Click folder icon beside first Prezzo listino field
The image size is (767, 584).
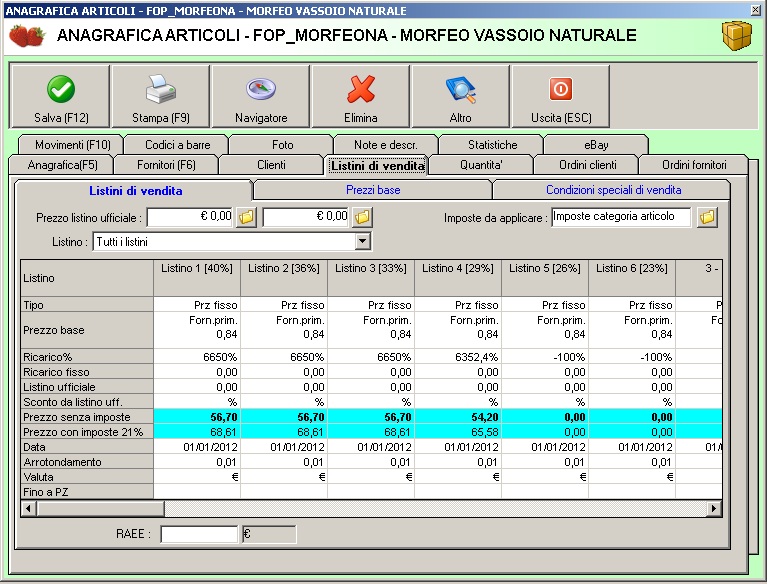click(x=247, y=216)
